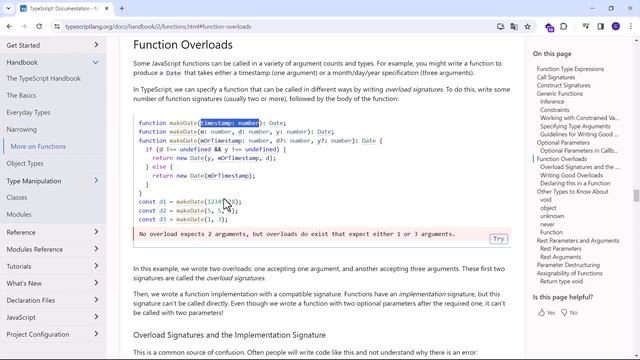Jump to Parameter Destructuring section

click(568, 265)
